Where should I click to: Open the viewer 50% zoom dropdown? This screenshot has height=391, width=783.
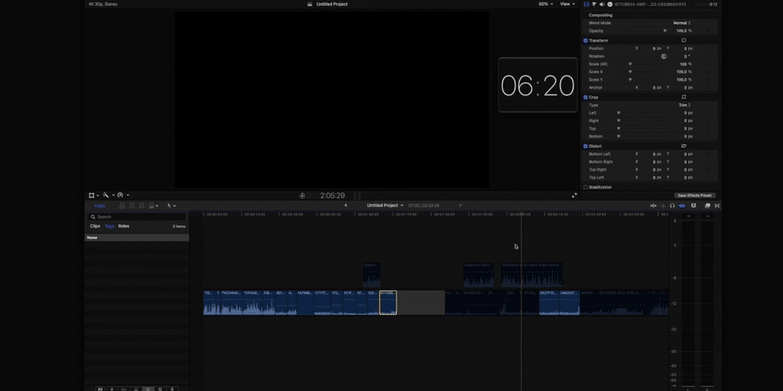[546, 4]
